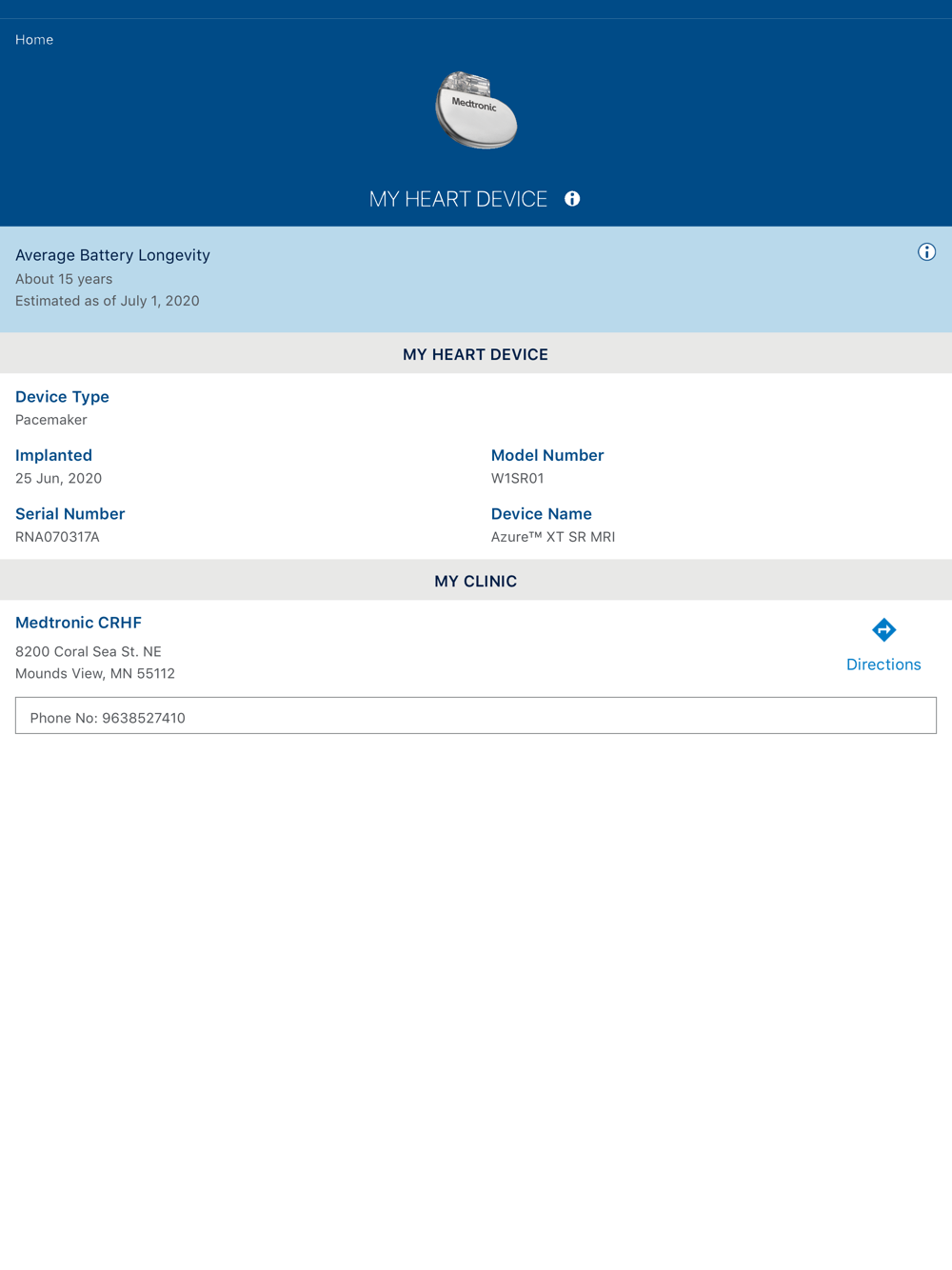Select device name Azure™ XT SR MRI
The height and width of the screenshot is (1270, 952).
click(x=553, y=537)
